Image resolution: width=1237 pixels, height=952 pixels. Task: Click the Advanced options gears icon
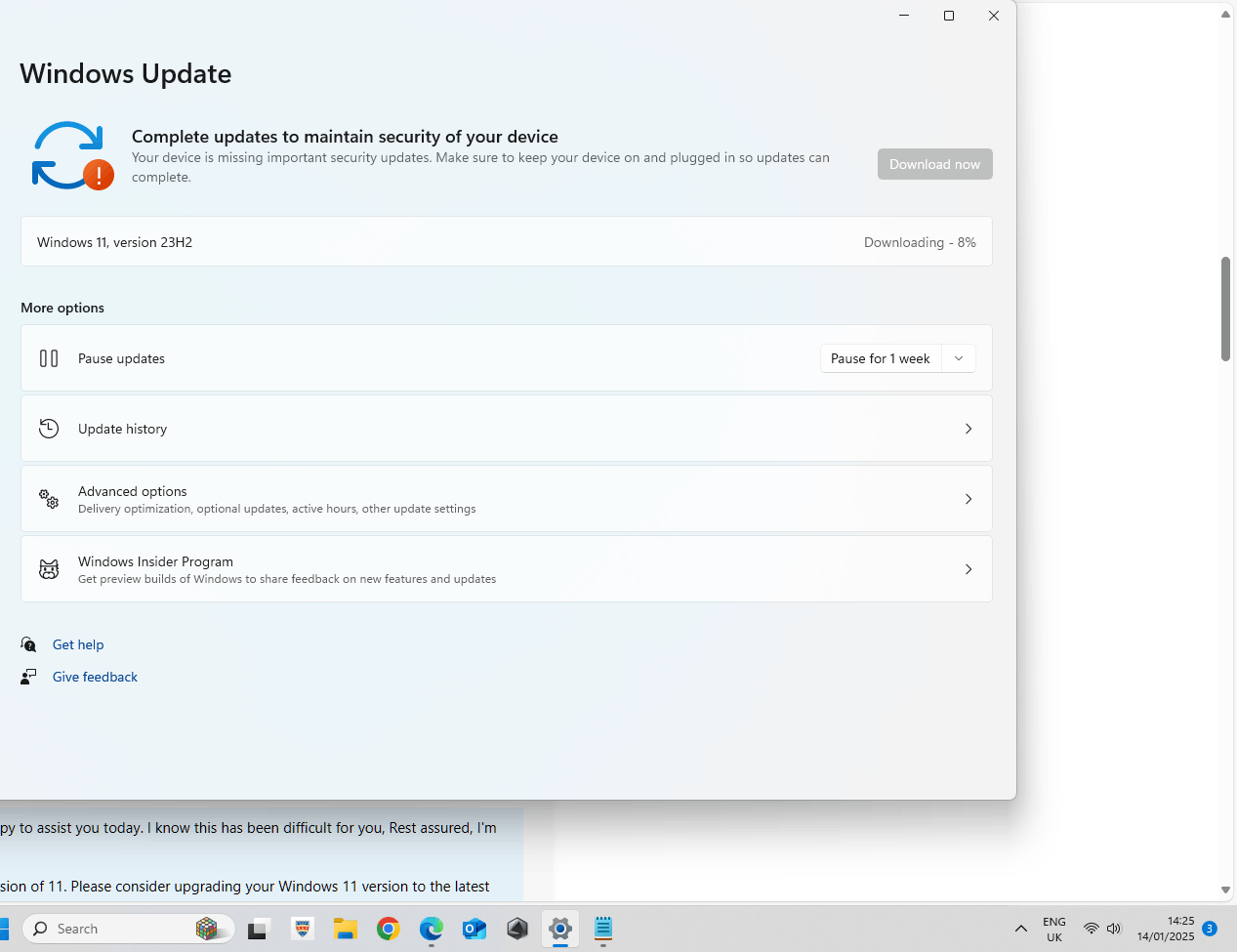click(x=49, y=499)
